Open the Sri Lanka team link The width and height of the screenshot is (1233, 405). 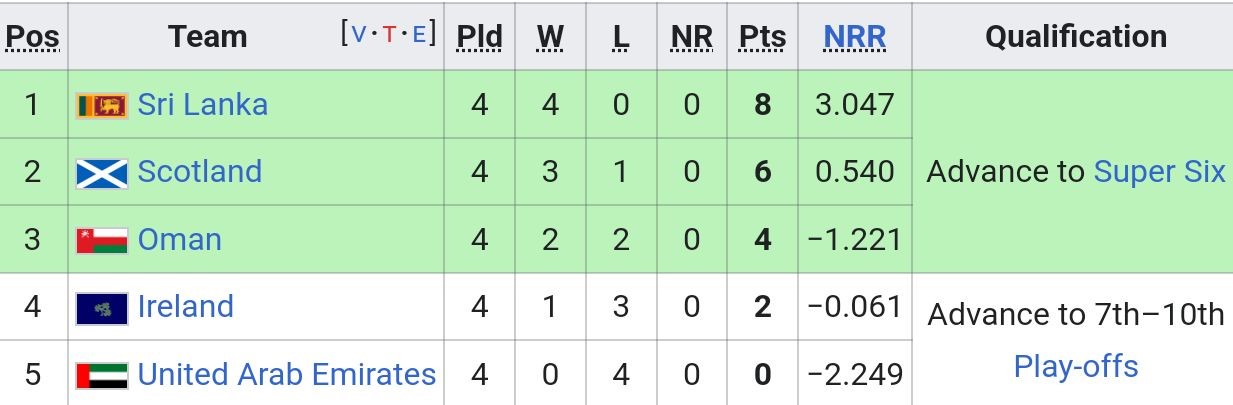pyautogui.click(x=203, y=104)
